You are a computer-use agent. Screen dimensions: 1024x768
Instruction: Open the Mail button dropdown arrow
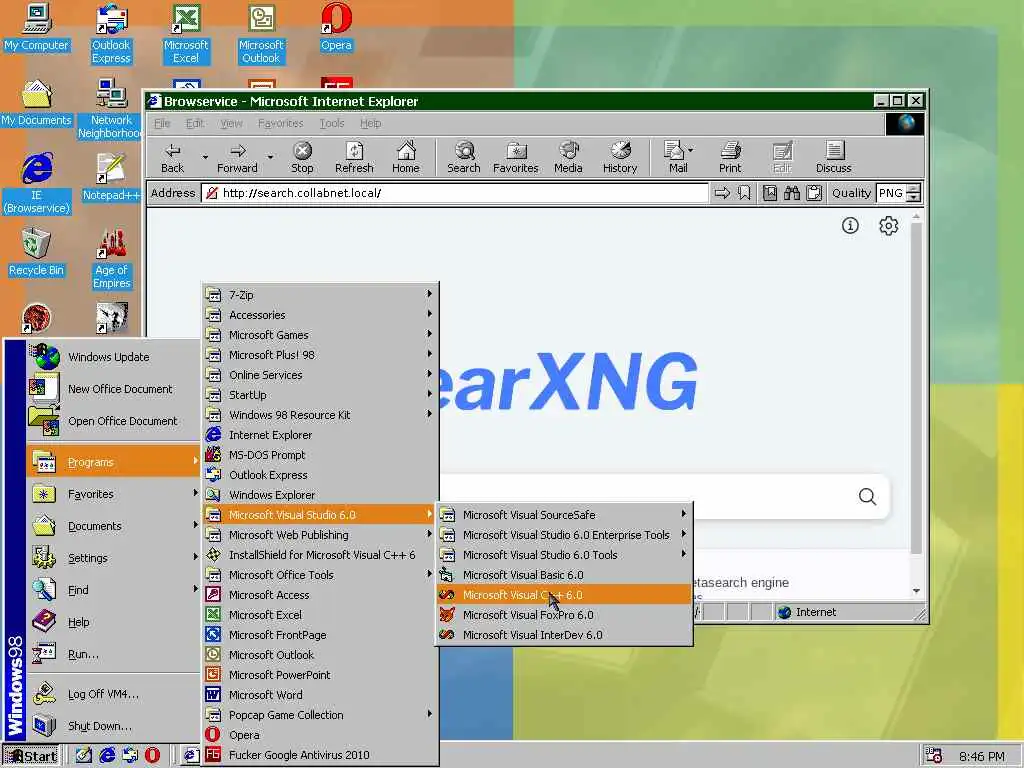coord(691,150)
